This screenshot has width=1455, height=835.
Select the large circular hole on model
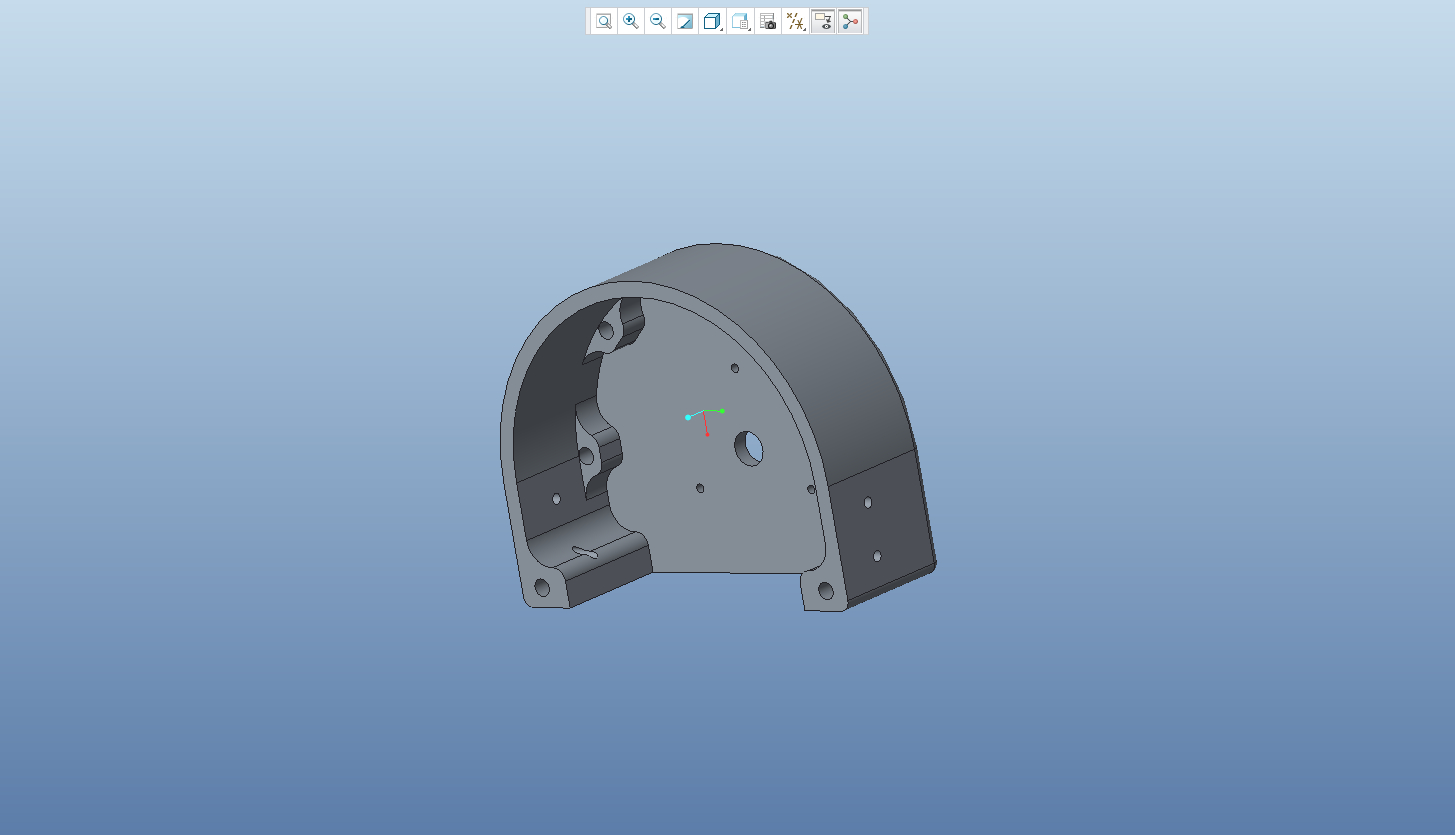(750, 447)
